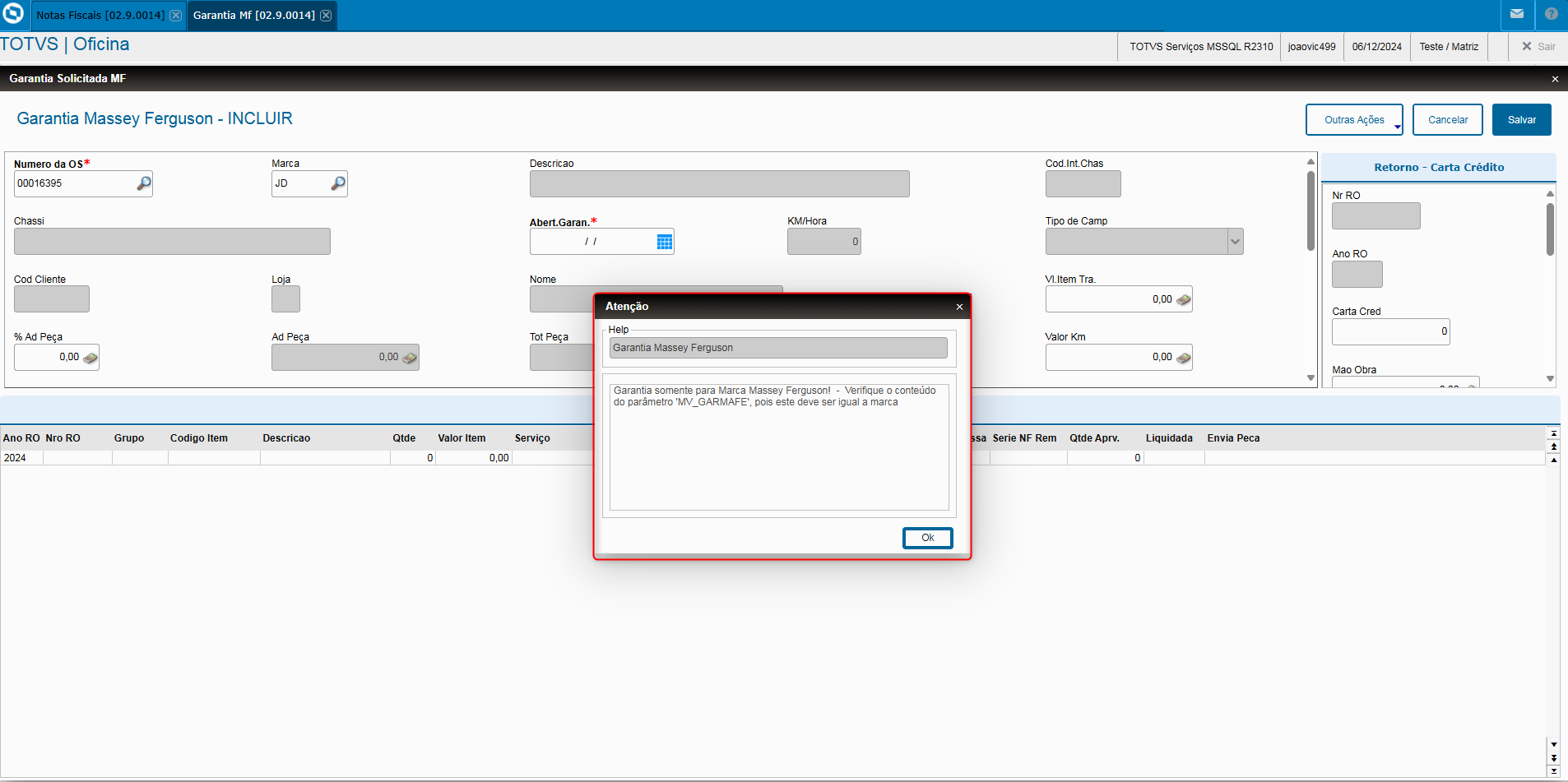The height and width of the screenshot is (782, 1568).
Task: Sort by Serie NF Rem column
Action: 1024,438
